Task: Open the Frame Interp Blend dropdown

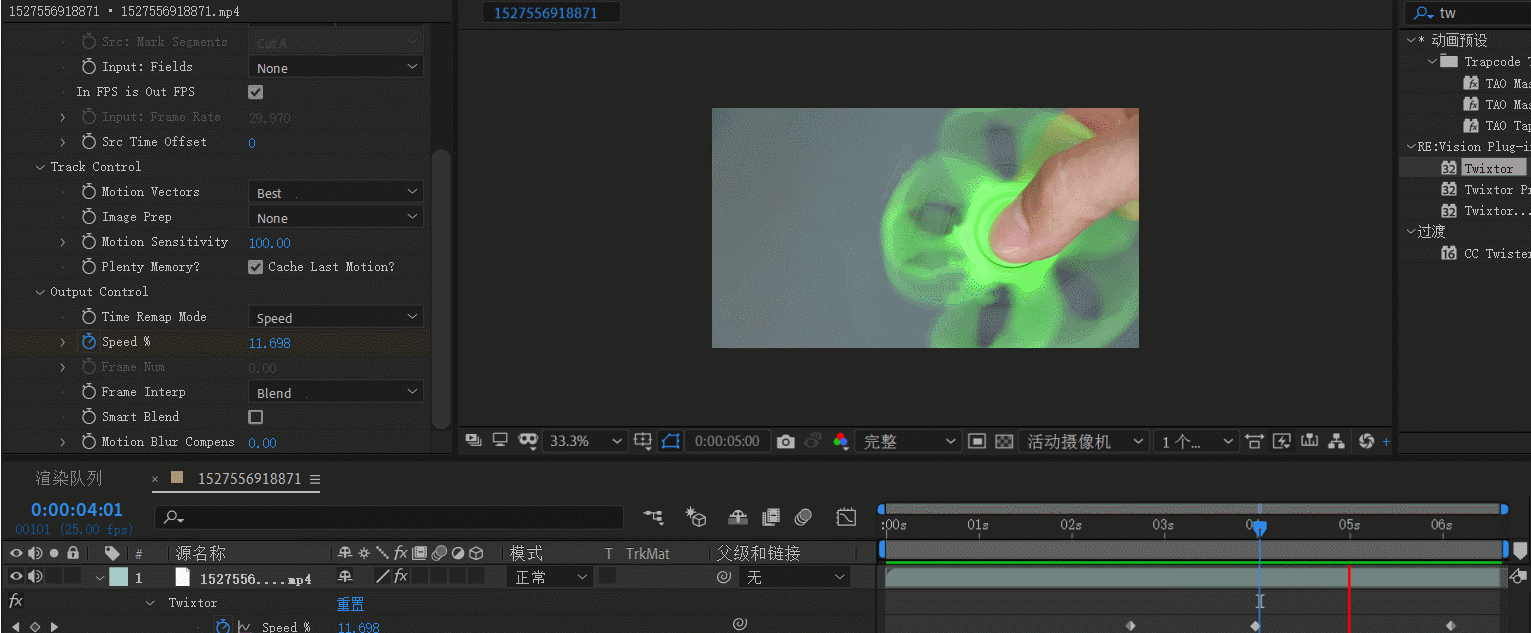Action: 336,392
